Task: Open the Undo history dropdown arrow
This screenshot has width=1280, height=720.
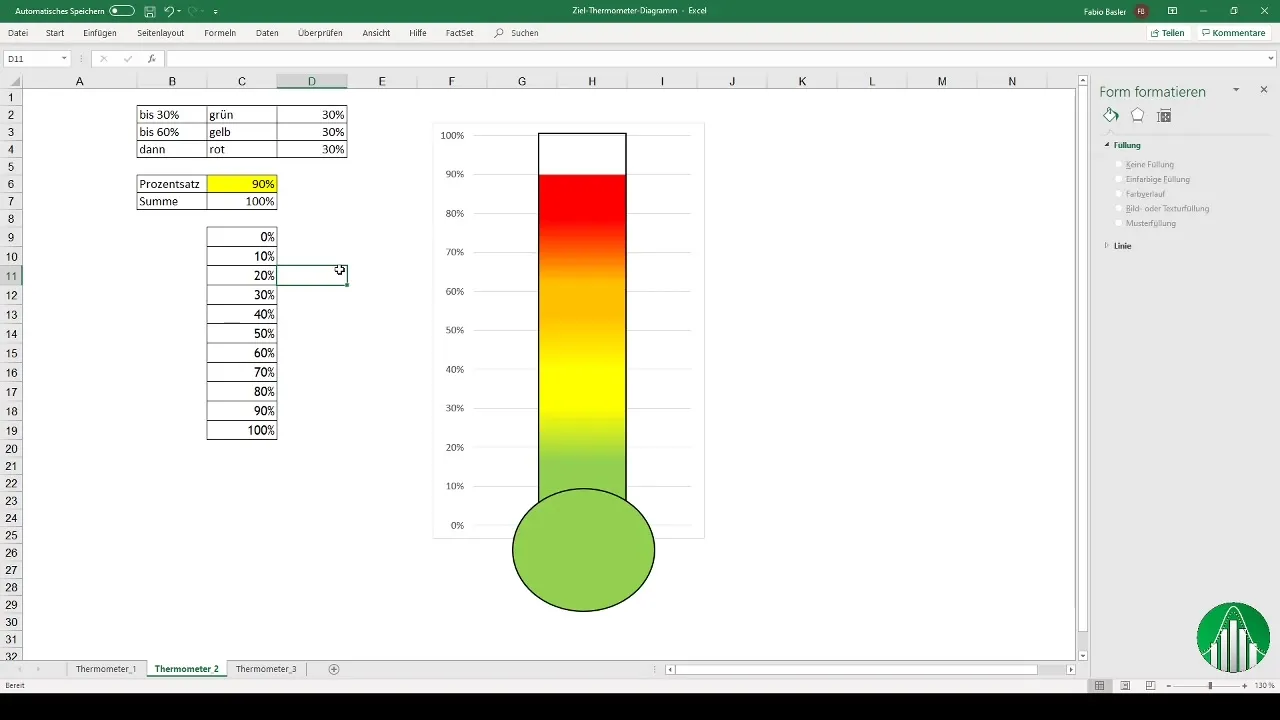Action: (179, 11)
